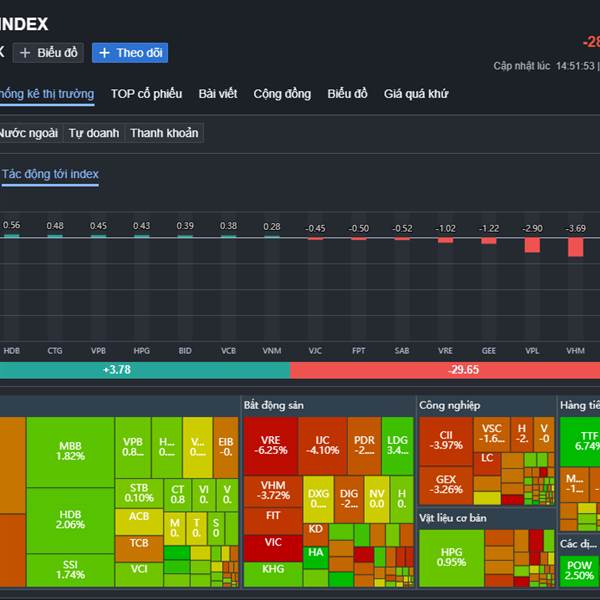The width and height of the screenshot is (600, 600).
Task: Open the Cộng đồng tab
Action: [282, 94]
